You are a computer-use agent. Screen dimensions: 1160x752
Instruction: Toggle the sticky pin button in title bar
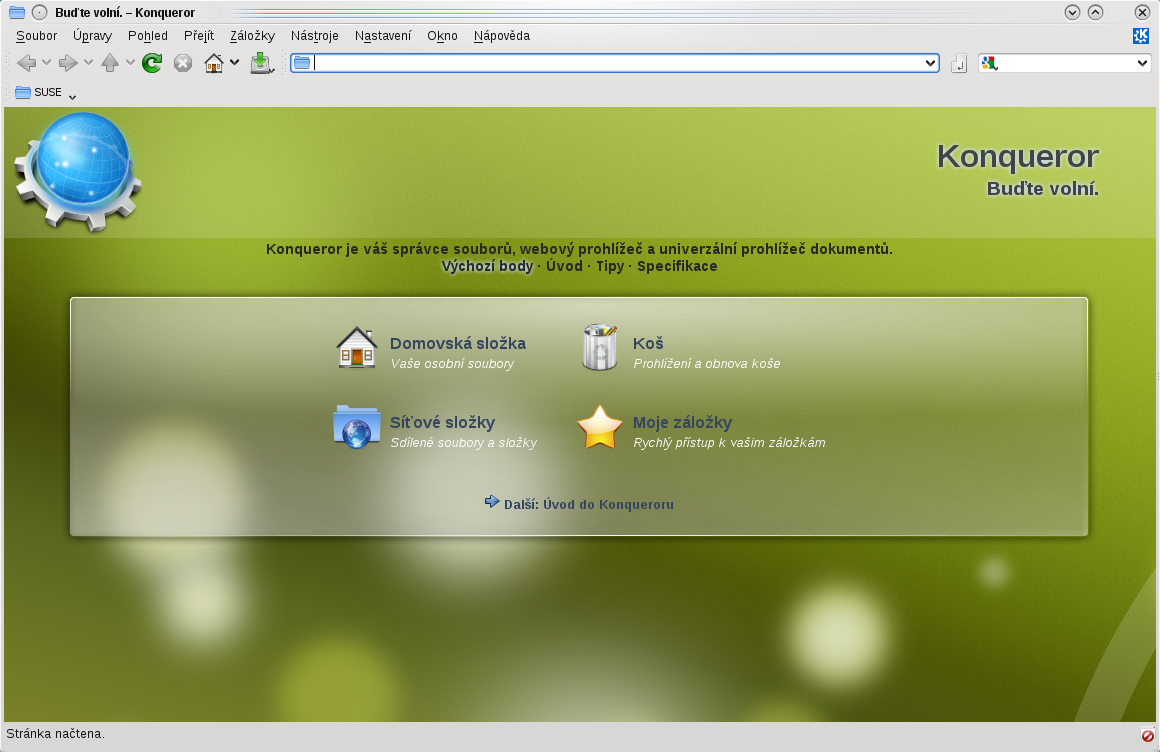point(40,12)
